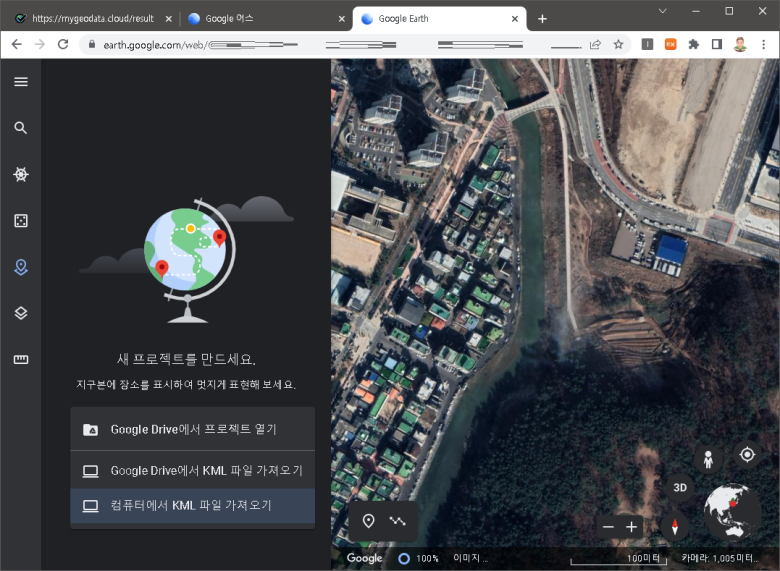Image resolution: width=780 pixels, height=571 pixels.
Task: Click the 새 프로젝트를 만드세요 heading
Action: tap(187, 359)
